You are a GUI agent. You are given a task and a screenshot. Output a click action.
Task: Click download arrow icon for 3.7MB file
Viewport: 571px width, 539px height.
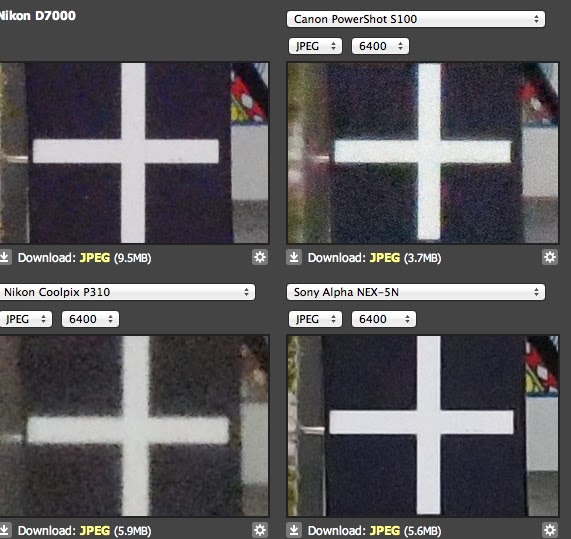[x=294, y=257]
